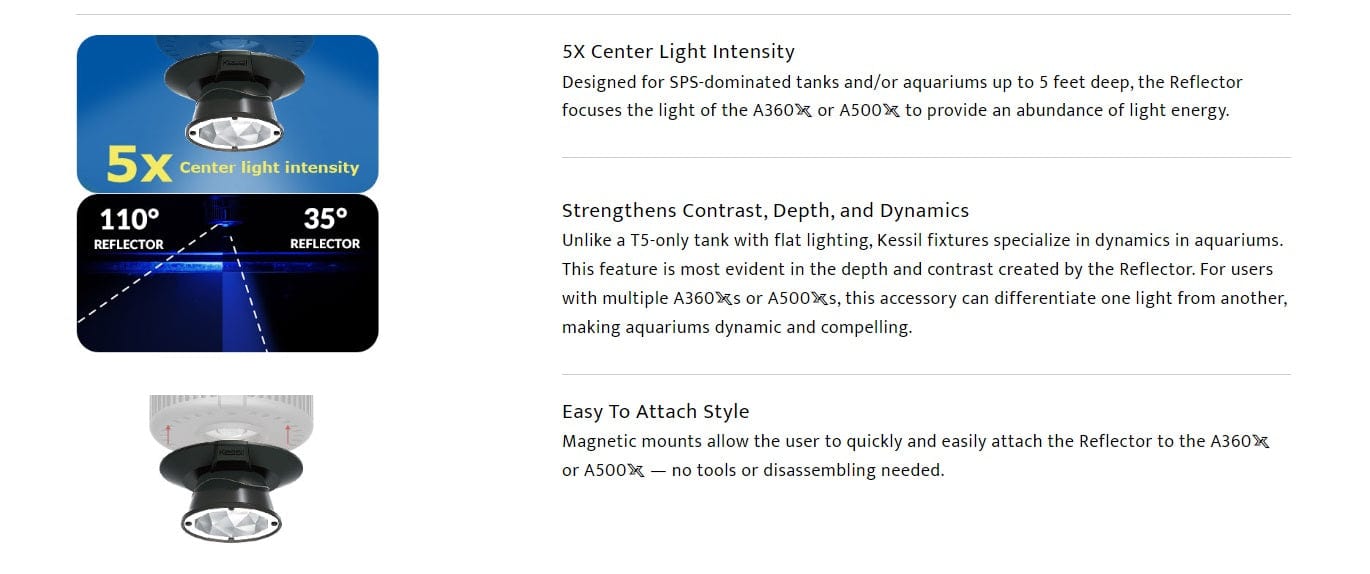Click the faceted lens of the bottom reflector
Viewport: 1370px width, 574px height.
(230, 522)
